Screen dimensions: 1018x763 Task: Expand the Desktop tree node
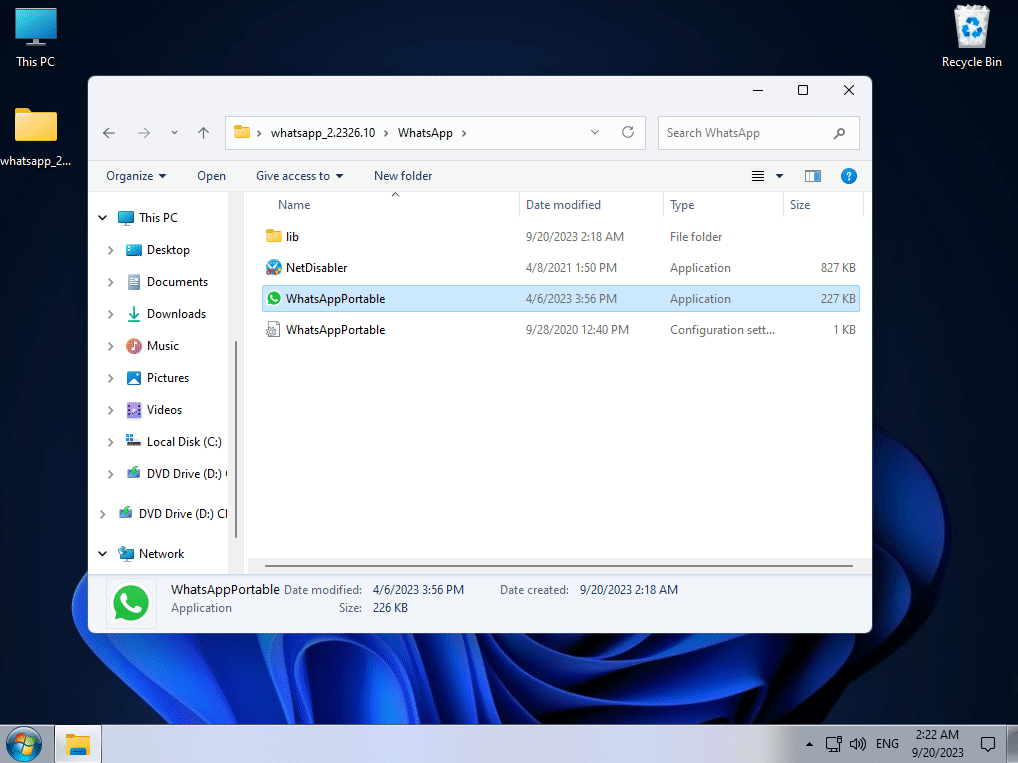point(110,250)
